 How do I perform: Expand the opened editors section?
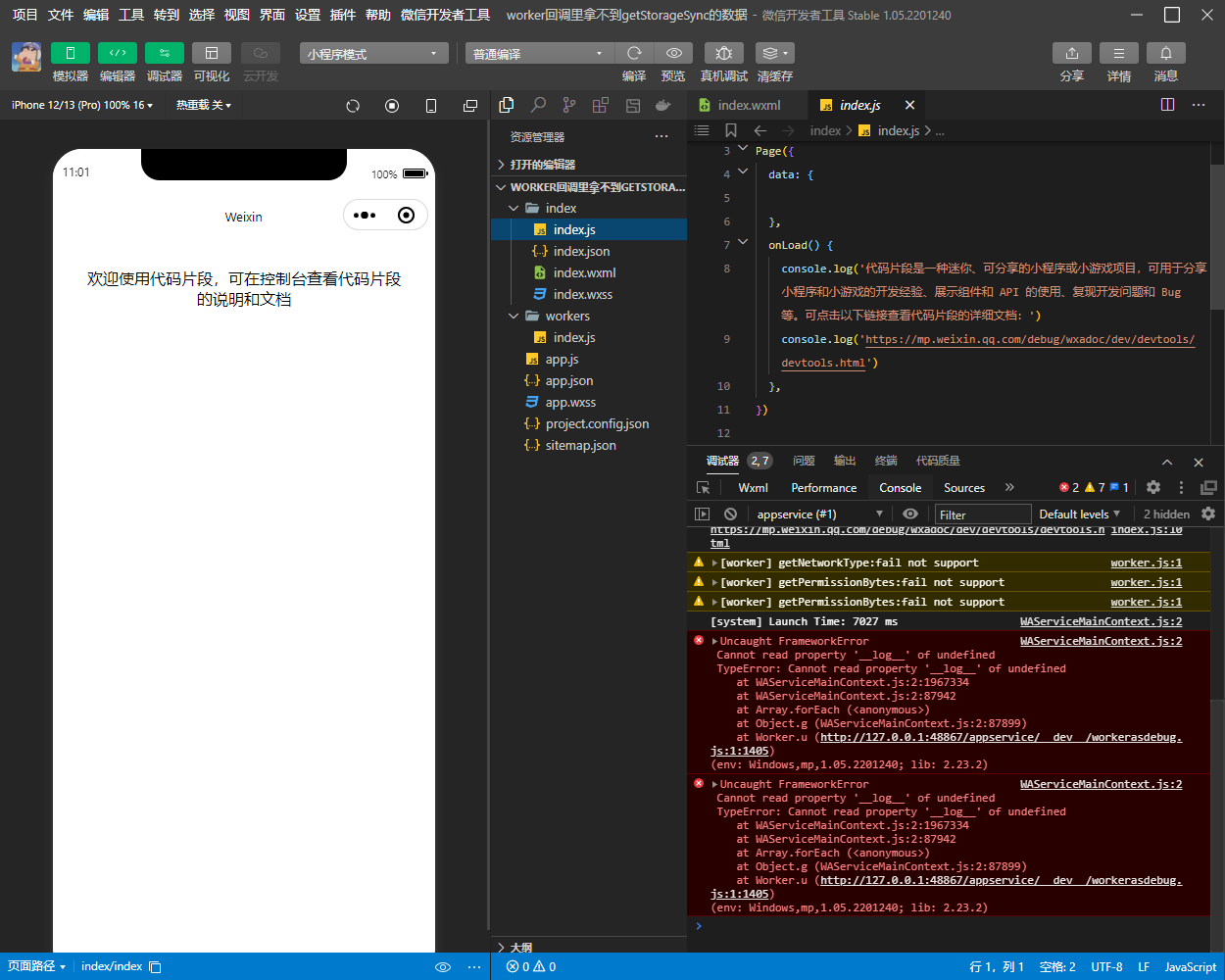tap(589, 165)
